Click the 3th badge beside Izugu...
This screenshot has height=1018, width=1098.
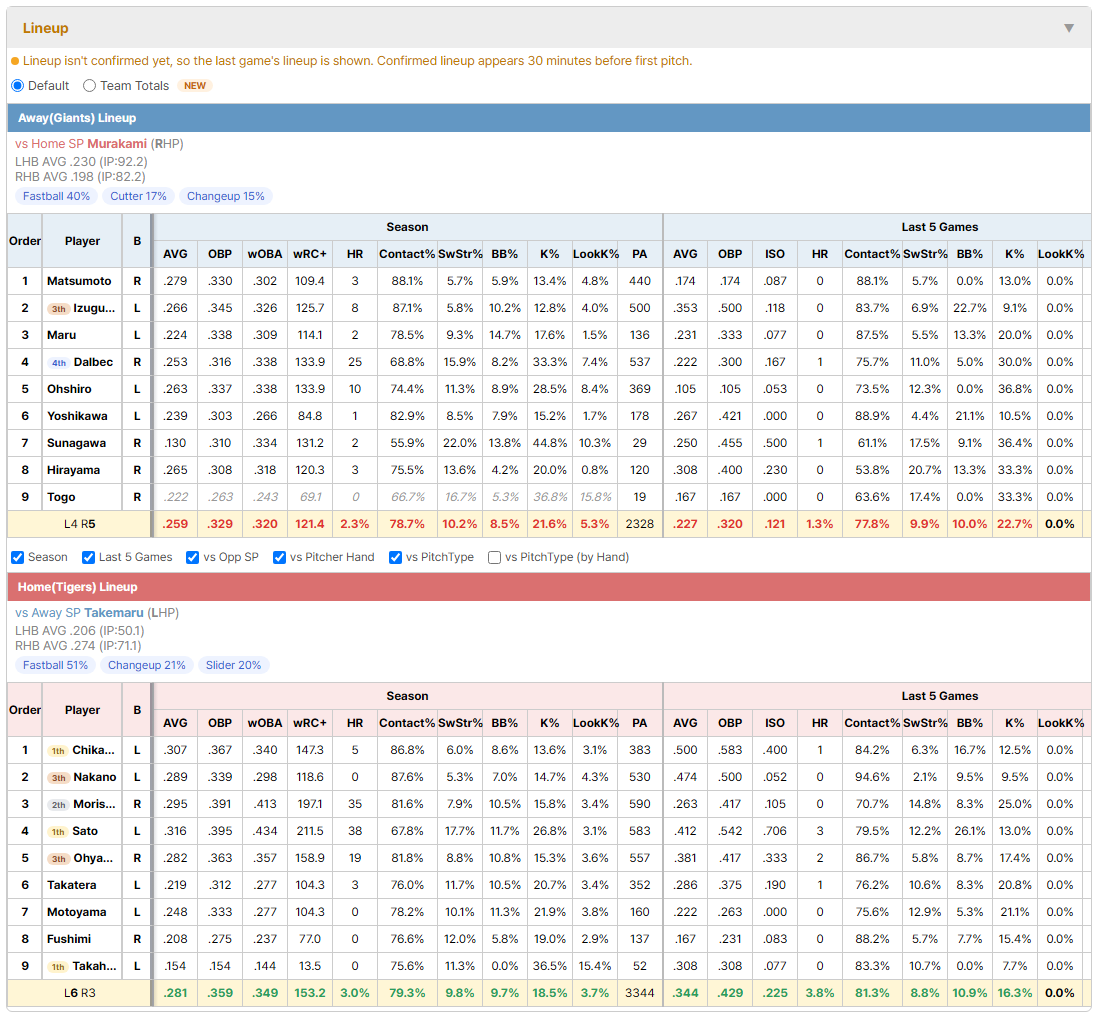(59, 309)
